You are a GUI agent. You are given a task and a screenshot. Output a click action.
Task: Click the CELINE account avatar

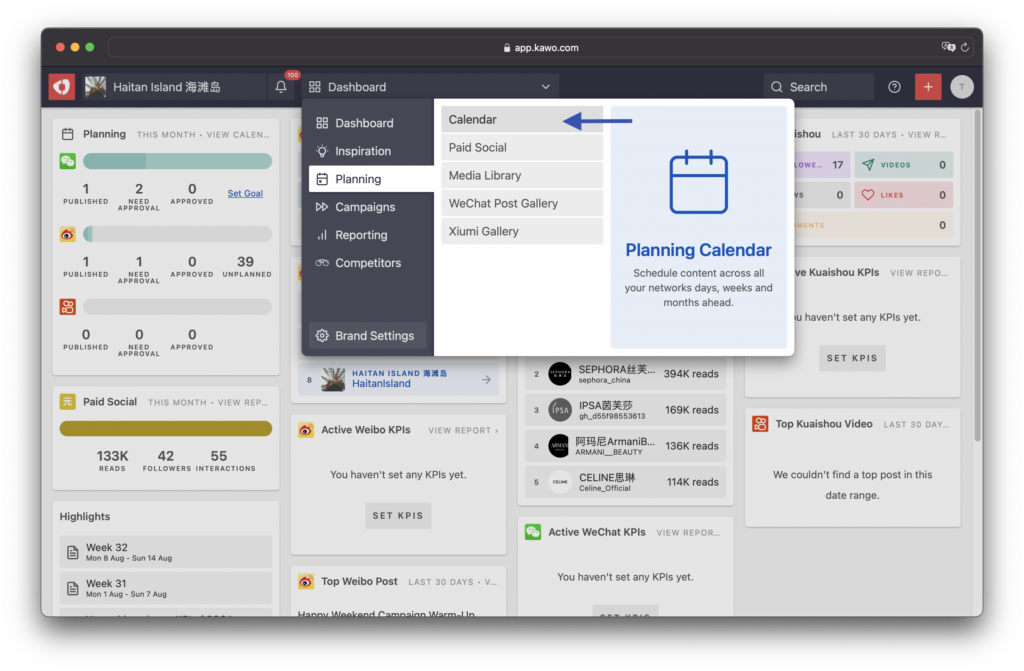pyautogui.click(x=560, y=482)
